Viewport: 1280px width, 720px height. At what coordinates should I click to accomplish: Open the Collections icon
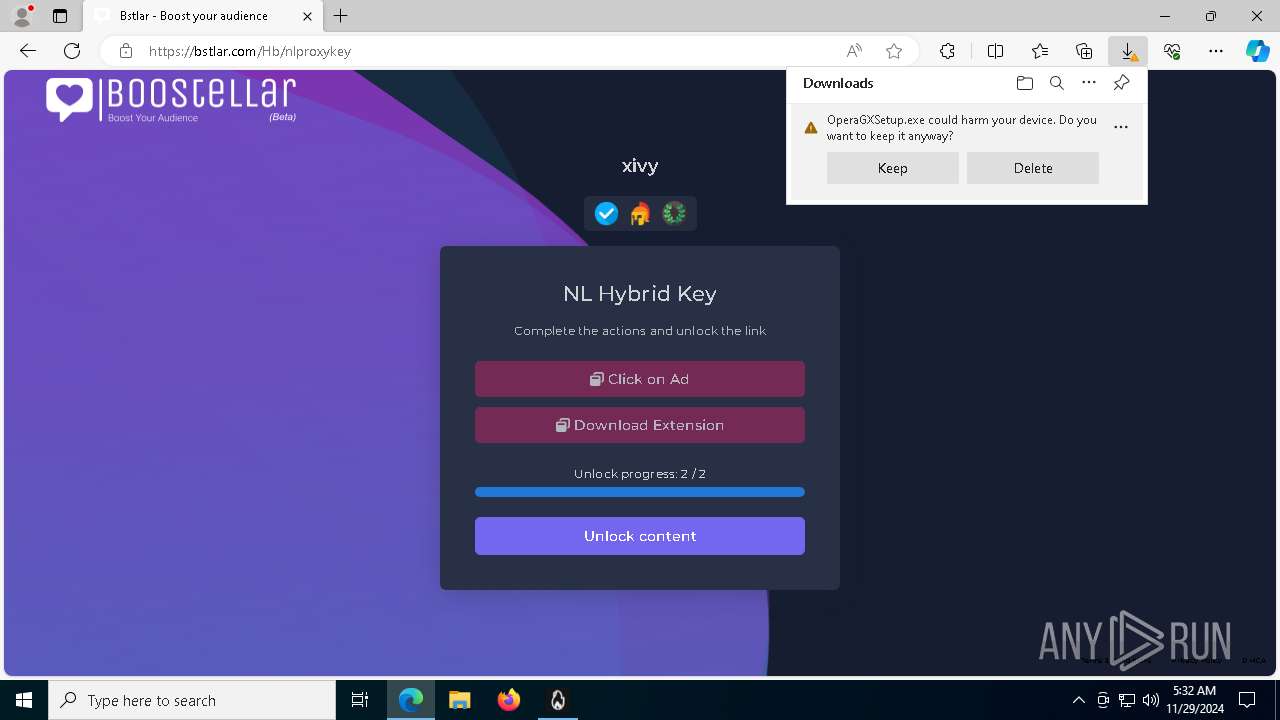[x=1084, y=51]
